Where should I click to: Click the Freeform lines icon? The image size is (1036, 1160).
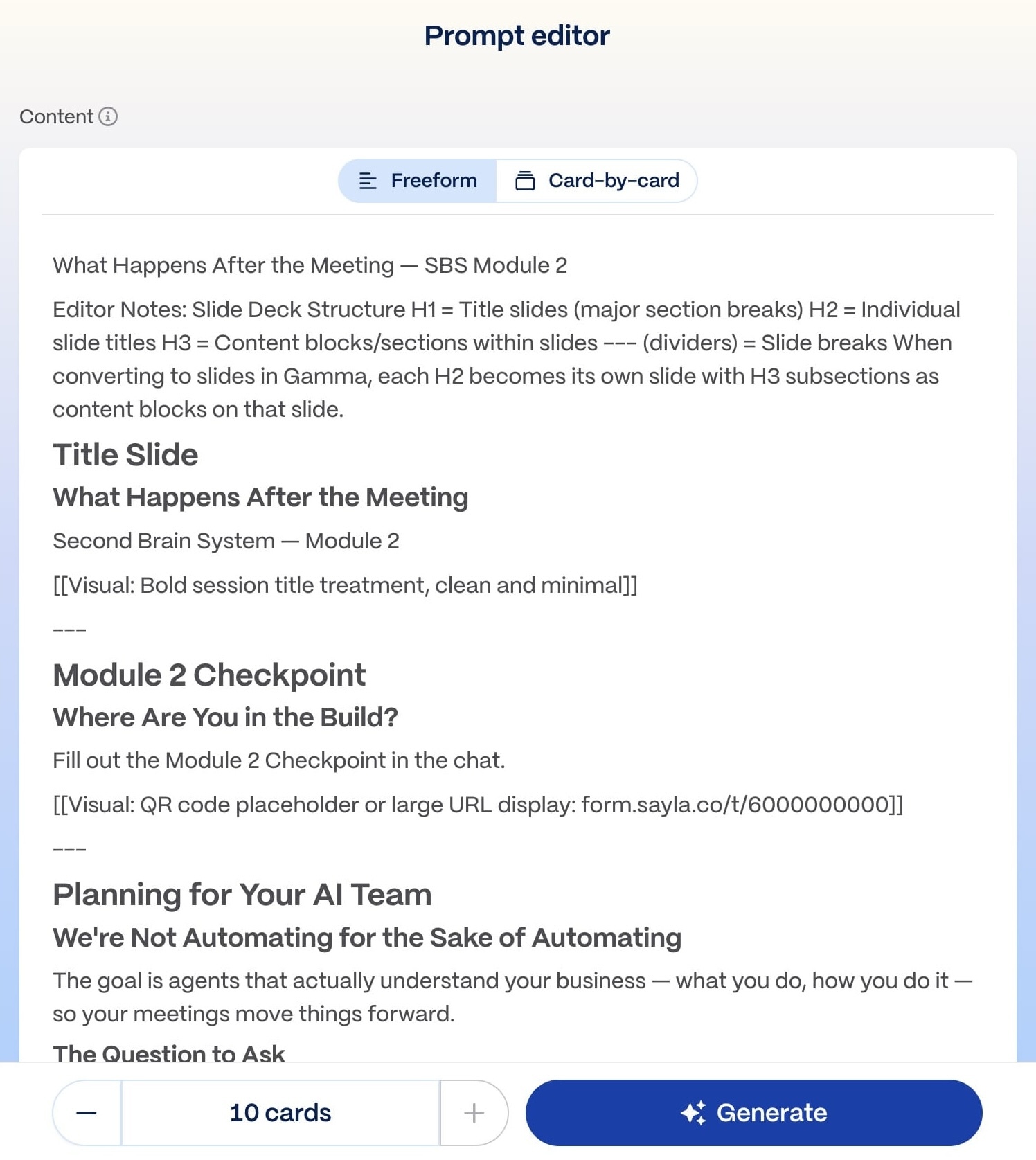point(368,181)
